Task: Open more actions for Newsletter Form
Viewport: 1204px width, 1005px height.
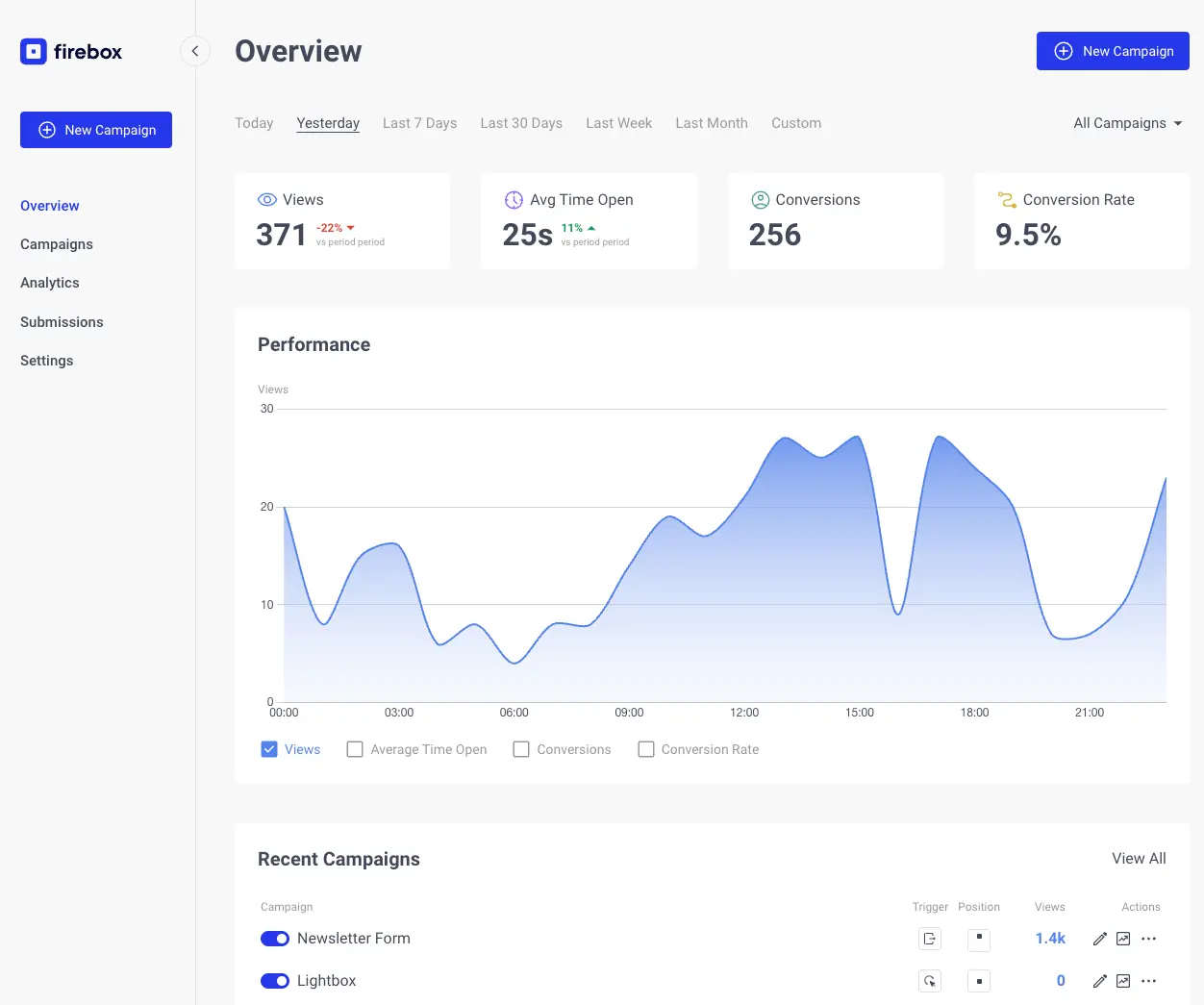Action: (1148, 939)
